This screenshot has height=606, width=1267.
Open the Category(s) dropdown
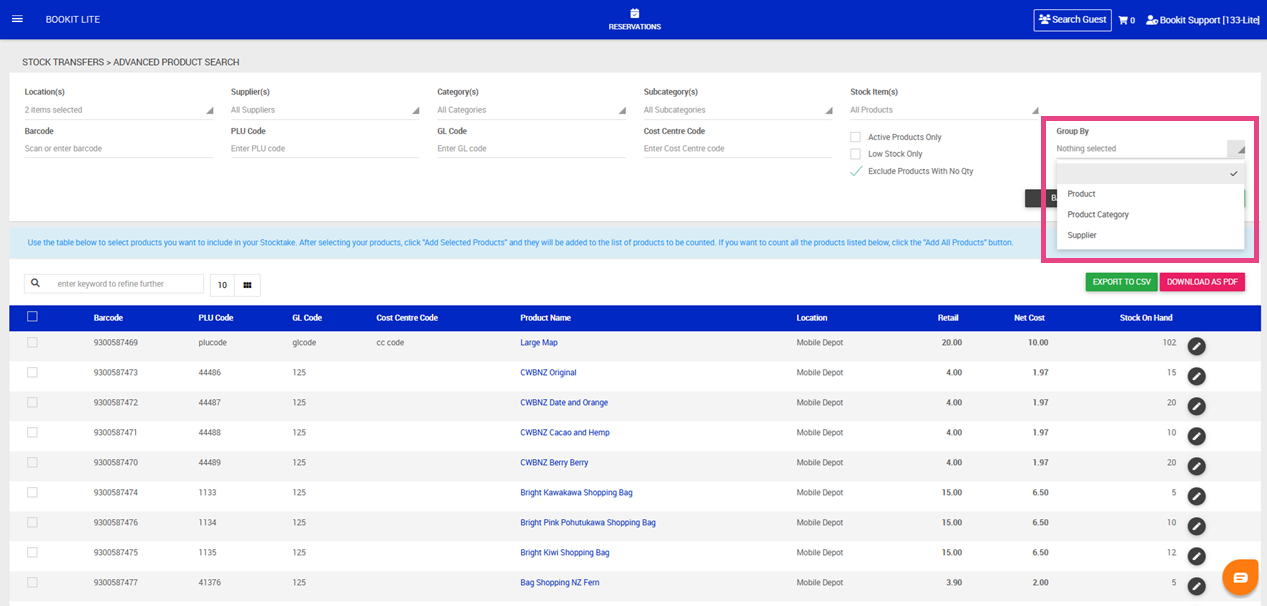point(532,110)
